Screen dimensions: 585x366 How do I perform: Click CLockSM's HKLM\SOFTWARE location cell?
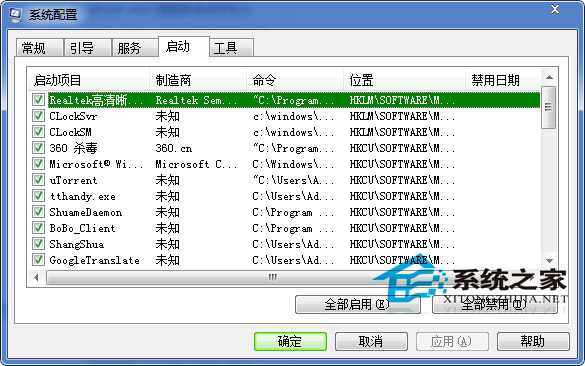click(x=402, y=132)
